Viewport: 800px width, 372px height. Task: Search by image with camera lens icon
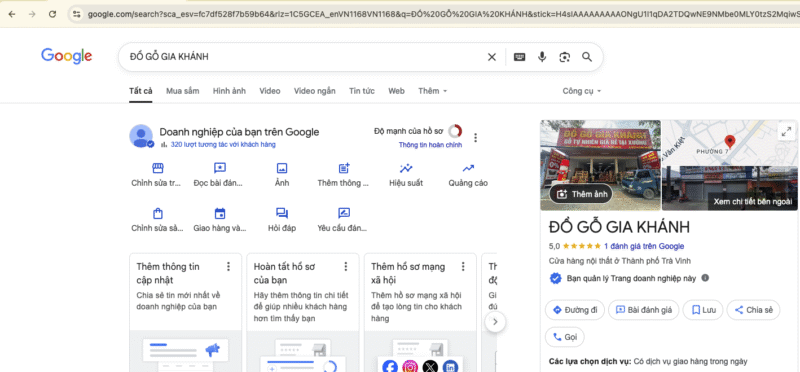coord(564,57)
